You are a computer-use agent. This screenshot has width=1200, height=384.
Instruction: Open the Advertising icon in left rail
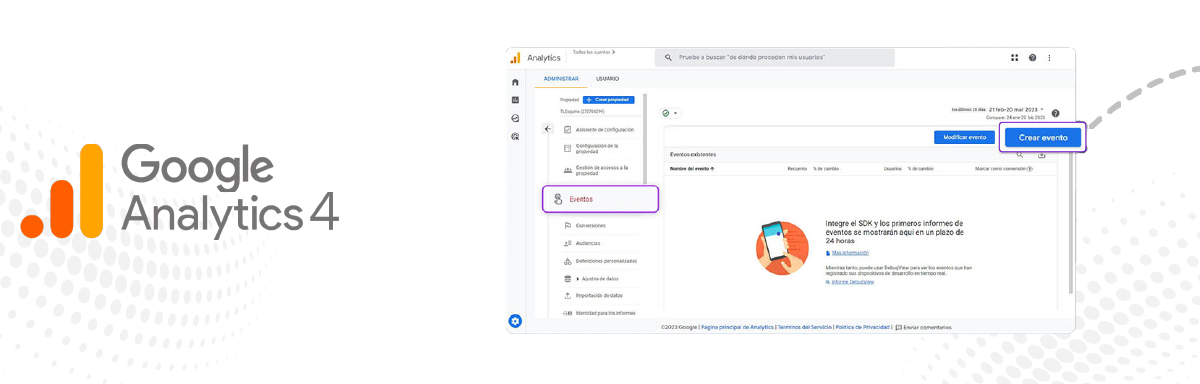click(515, 136)
